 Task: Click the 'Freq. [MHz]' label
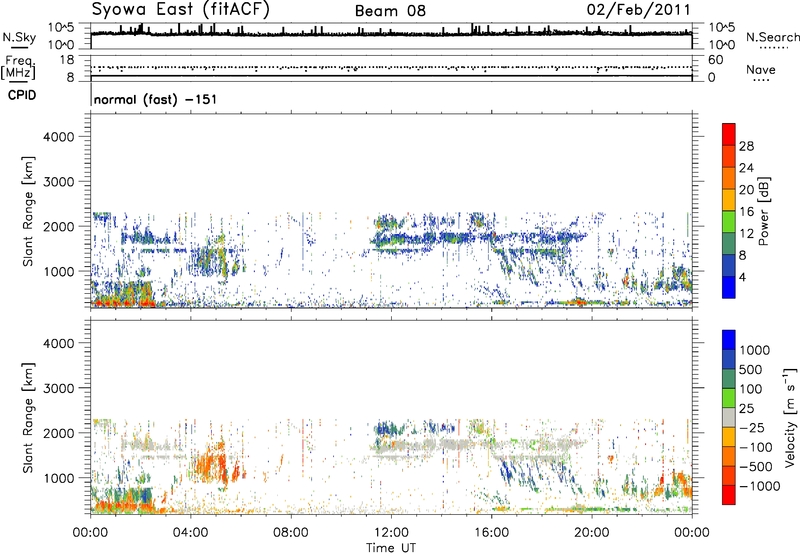click(x=18, y=68)
